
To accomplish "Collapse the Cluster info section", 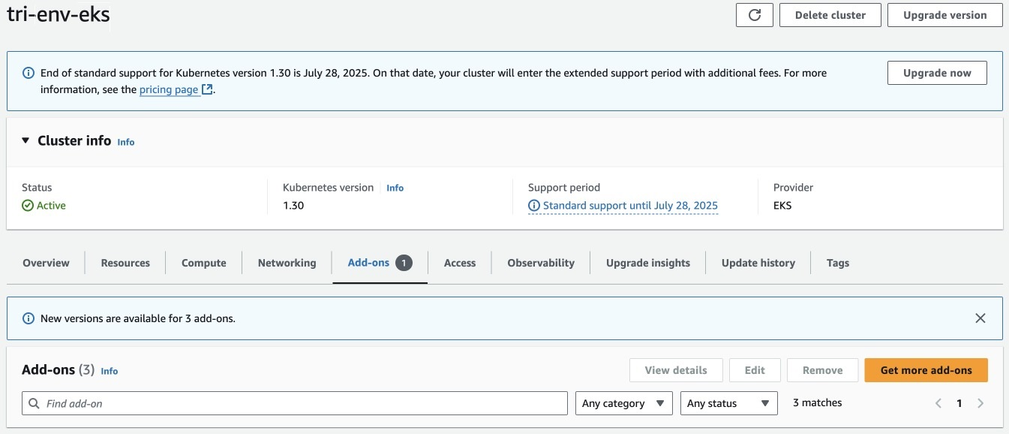I will 26,141.
